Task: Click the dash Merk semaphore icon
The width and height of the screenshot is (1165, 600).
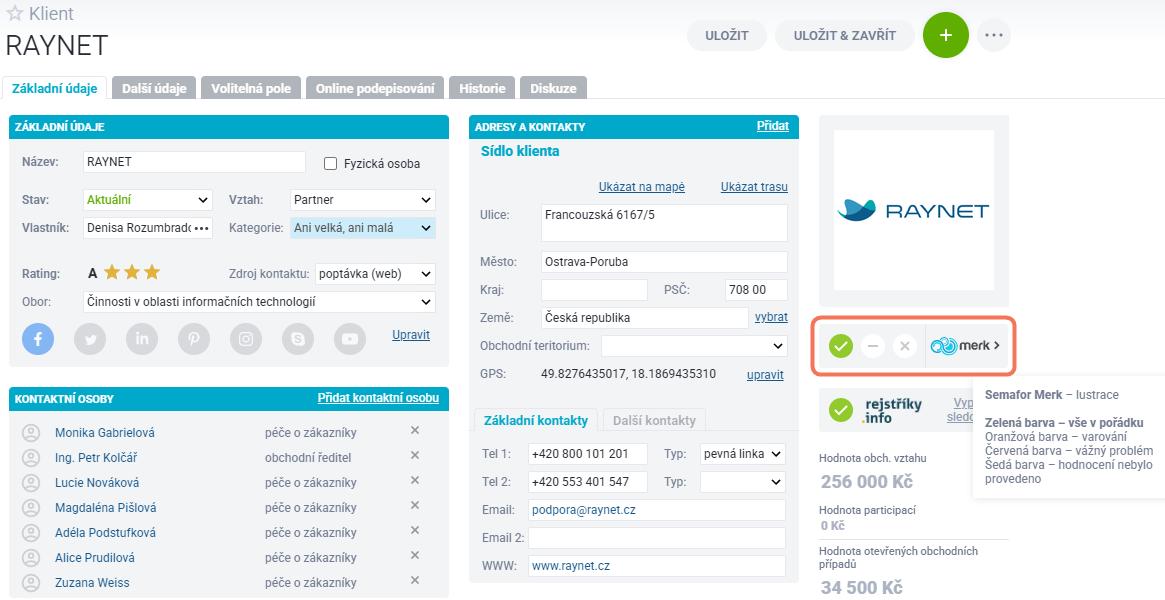Action: tap(872, 345)
